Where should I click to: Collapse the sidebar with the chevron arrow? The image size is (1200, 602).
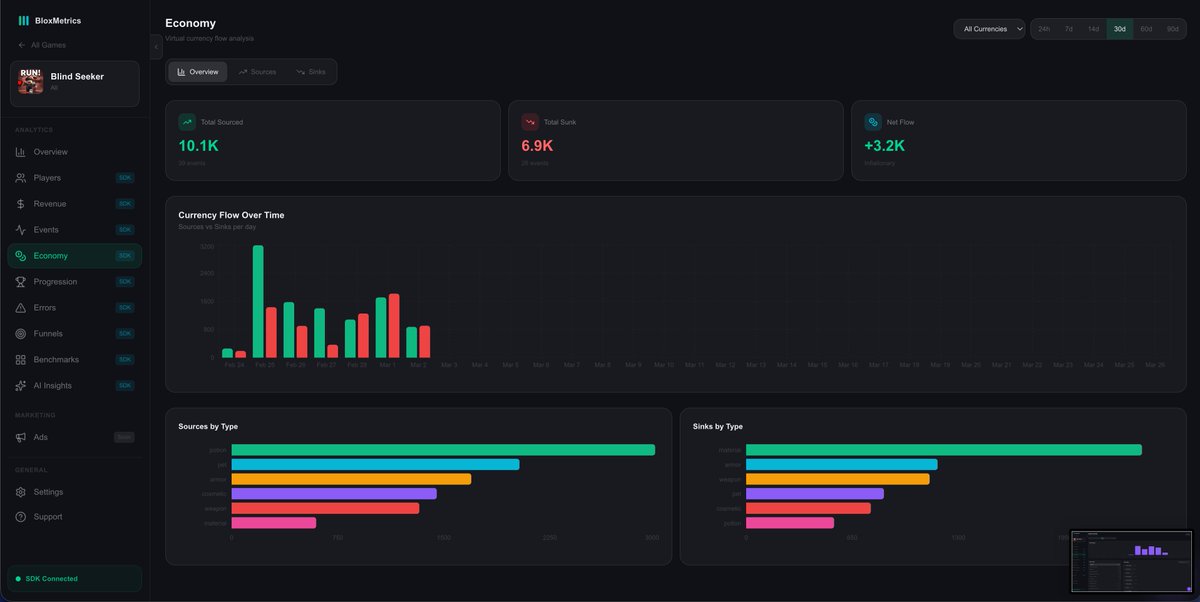[x=155, y=45]
